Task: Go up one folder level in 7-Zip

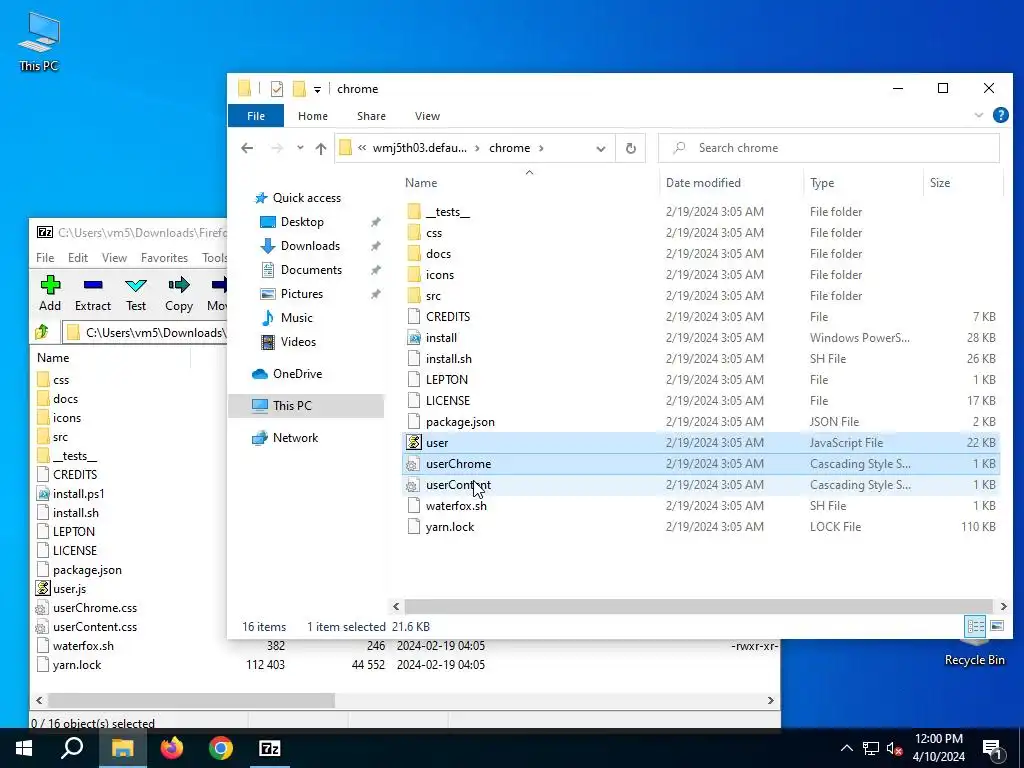Action: point(42,332)
